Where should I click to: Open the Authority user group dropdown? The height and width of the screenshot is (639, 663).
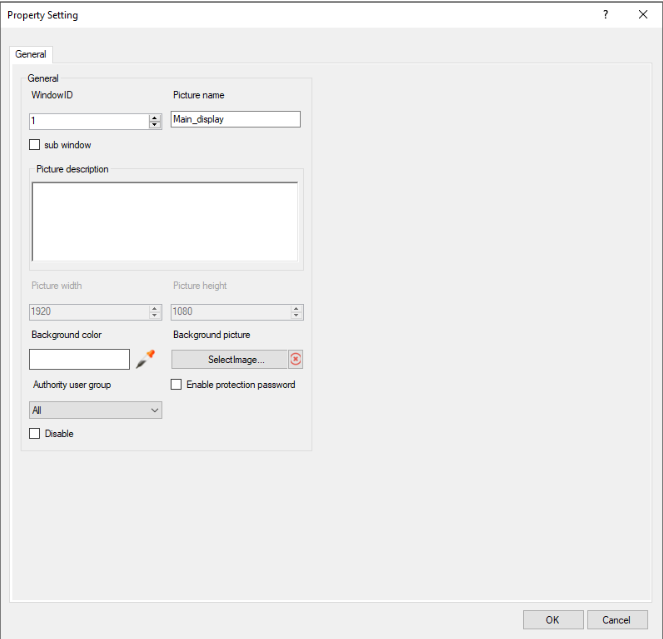pos(96,410)
